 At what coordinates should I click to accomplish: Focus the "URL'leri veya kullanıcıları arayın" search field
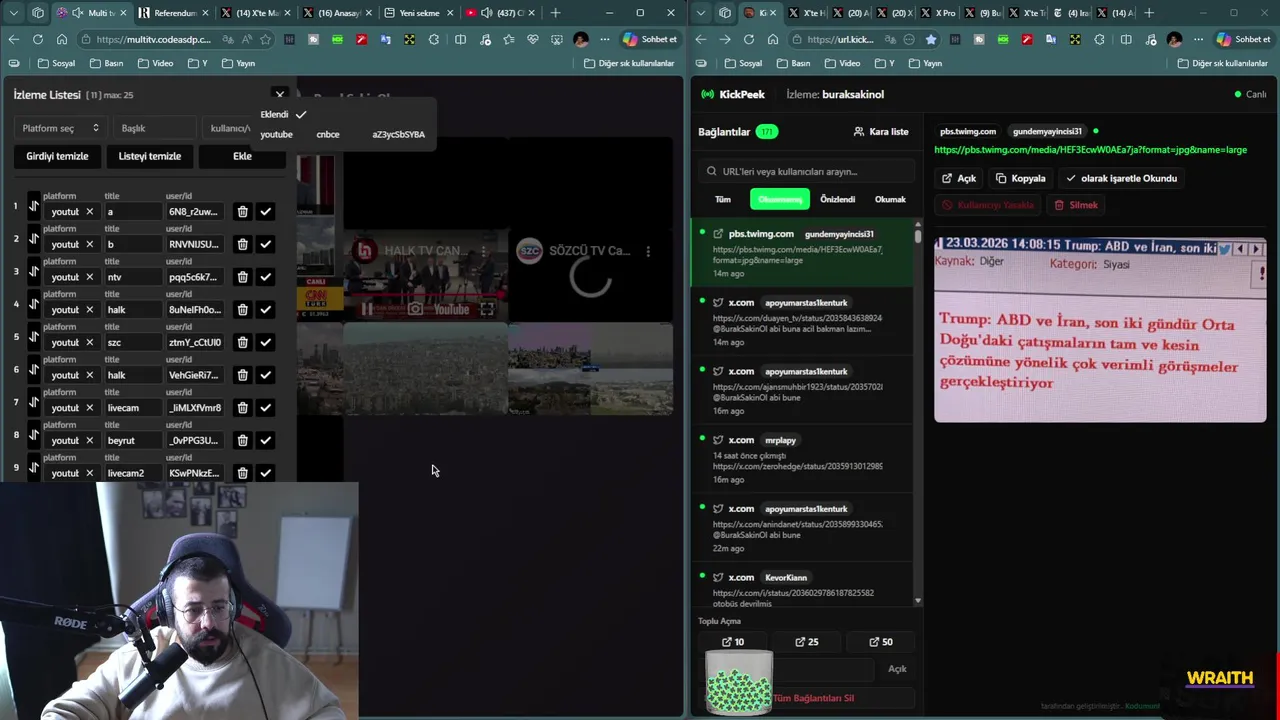pos(806,171)
